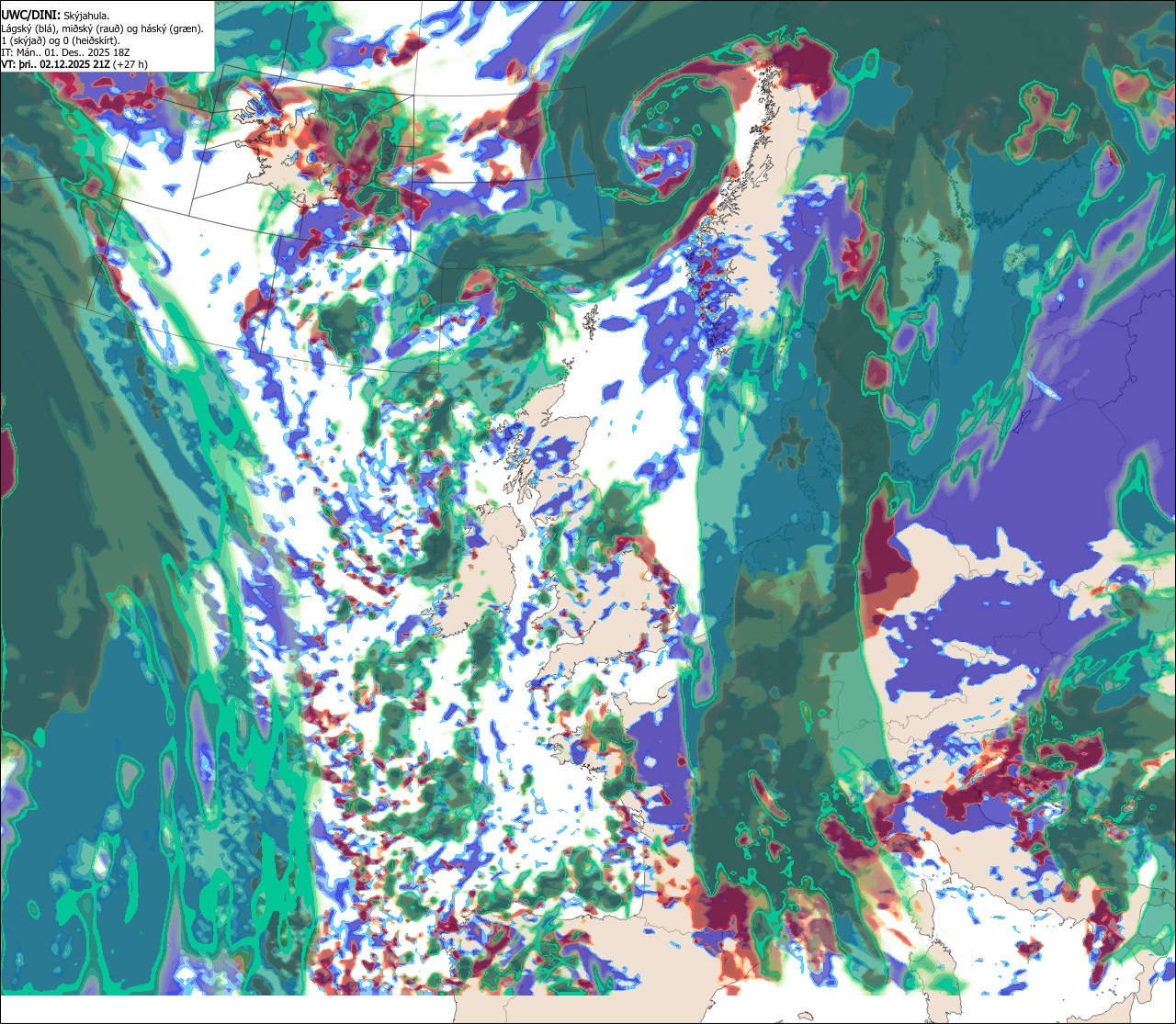Click the "1 (skýjað) og 0 (heiðskírt)." line
1176x1024 pixels.
coord(61,40)
